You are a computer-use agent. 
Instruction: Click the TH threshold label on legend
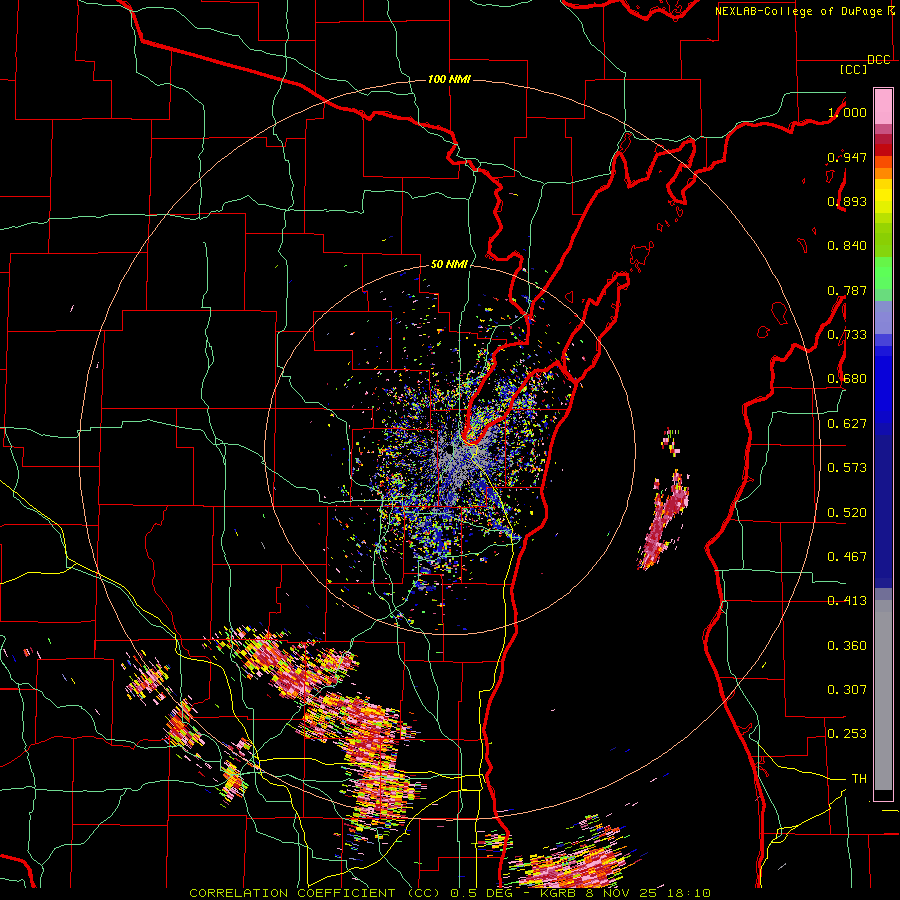click(859, 779)
